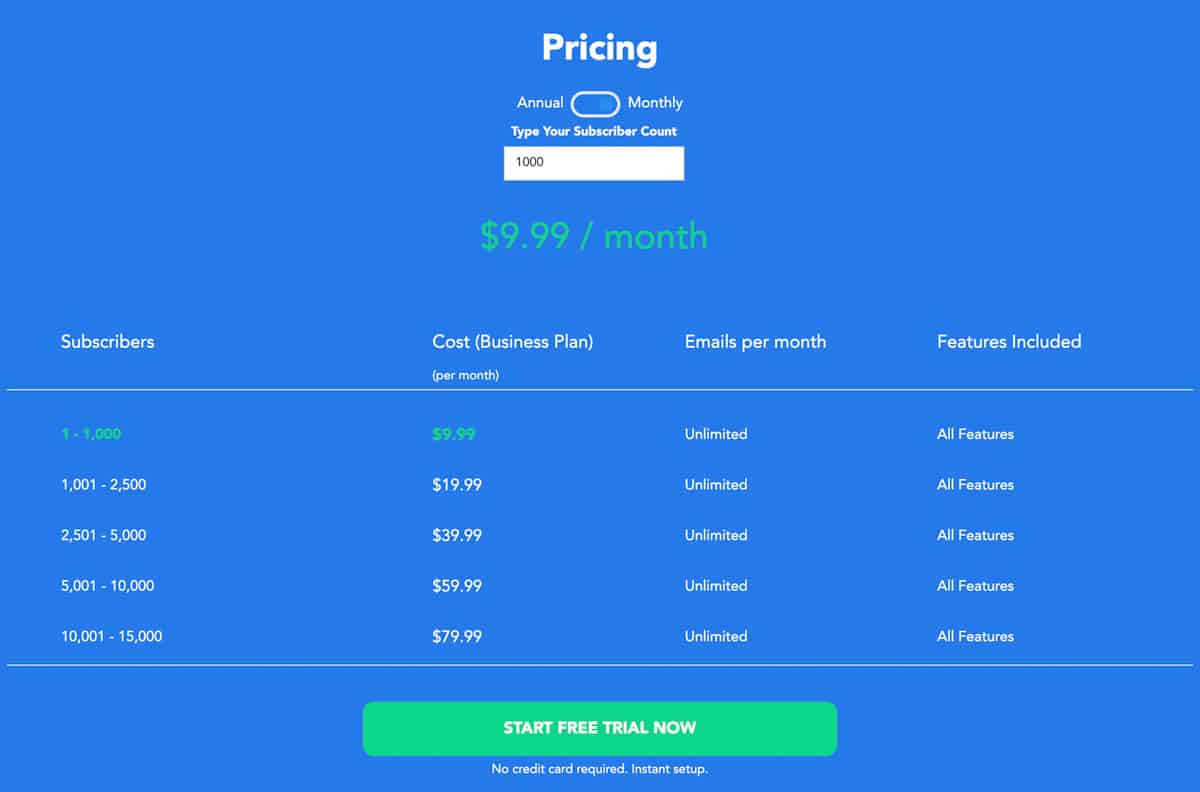Click the Subscribers column header

point(107,342)
